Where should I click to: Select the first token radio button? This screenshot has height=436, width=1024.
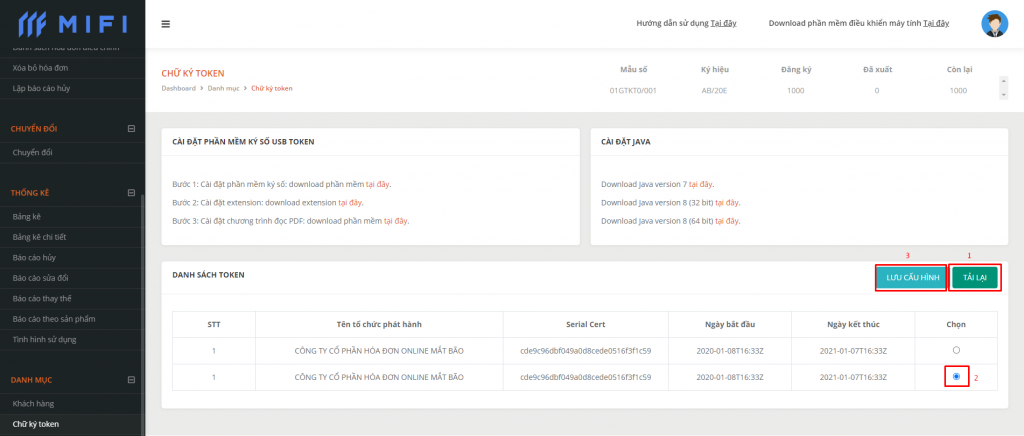tap(956, 350)
